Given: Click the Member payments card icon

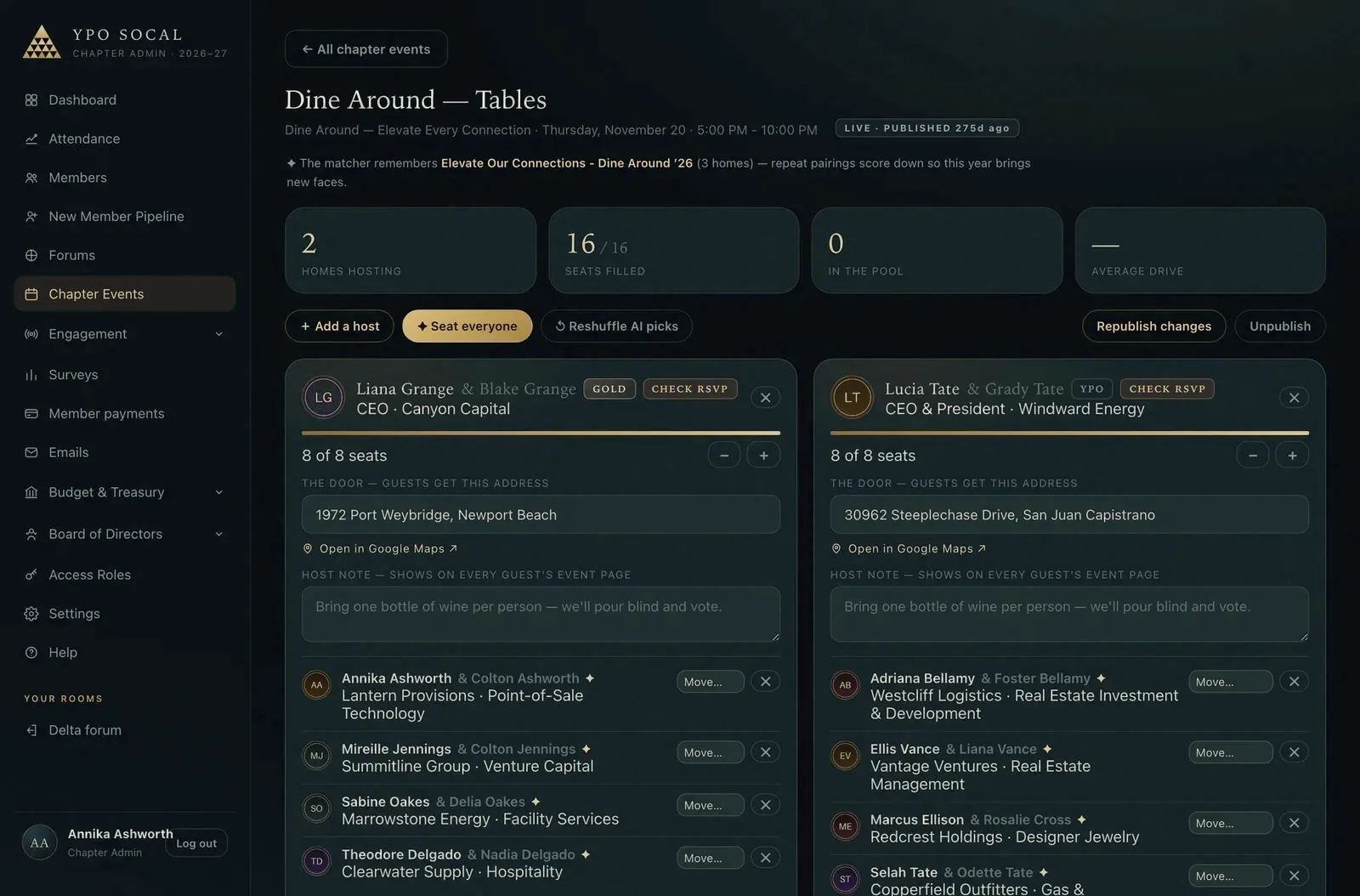Looking at the screenshot, I should [31, 414].
